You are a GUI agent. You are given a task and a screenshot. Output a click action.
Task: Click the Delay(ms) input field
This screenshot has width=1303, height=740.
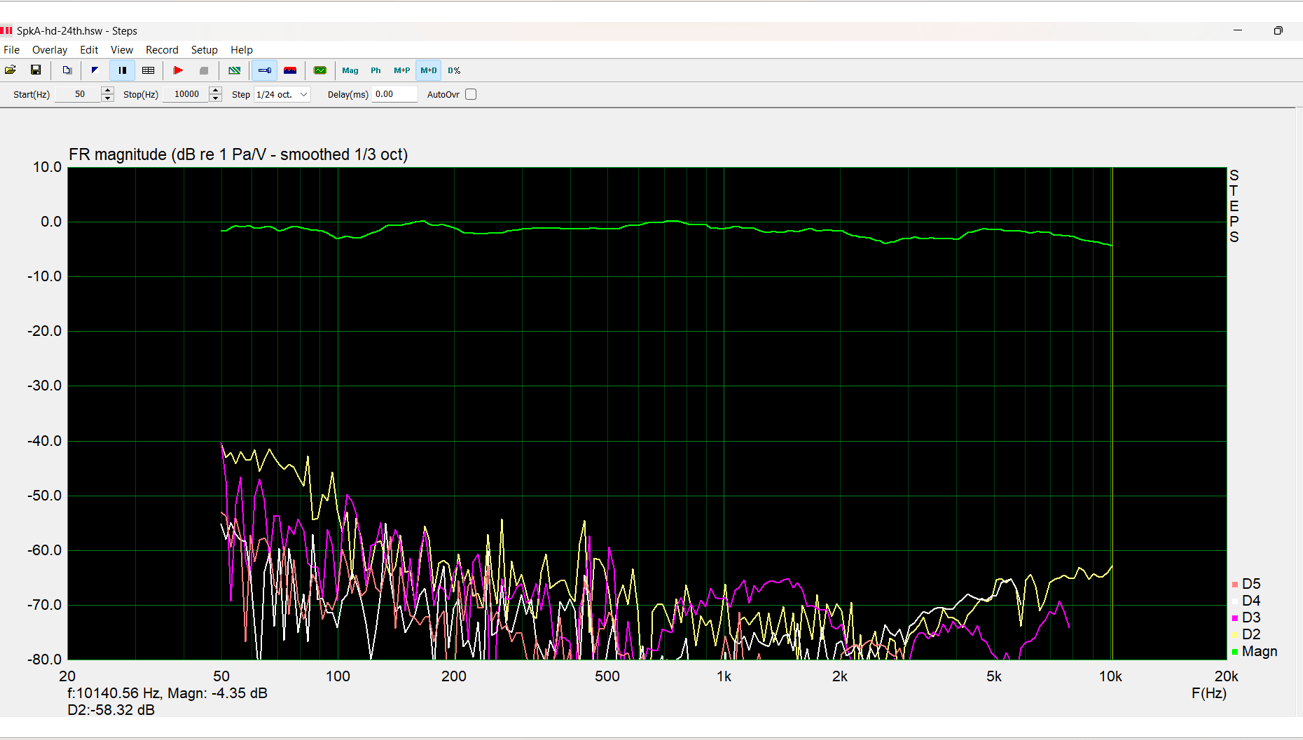point(394,95)
